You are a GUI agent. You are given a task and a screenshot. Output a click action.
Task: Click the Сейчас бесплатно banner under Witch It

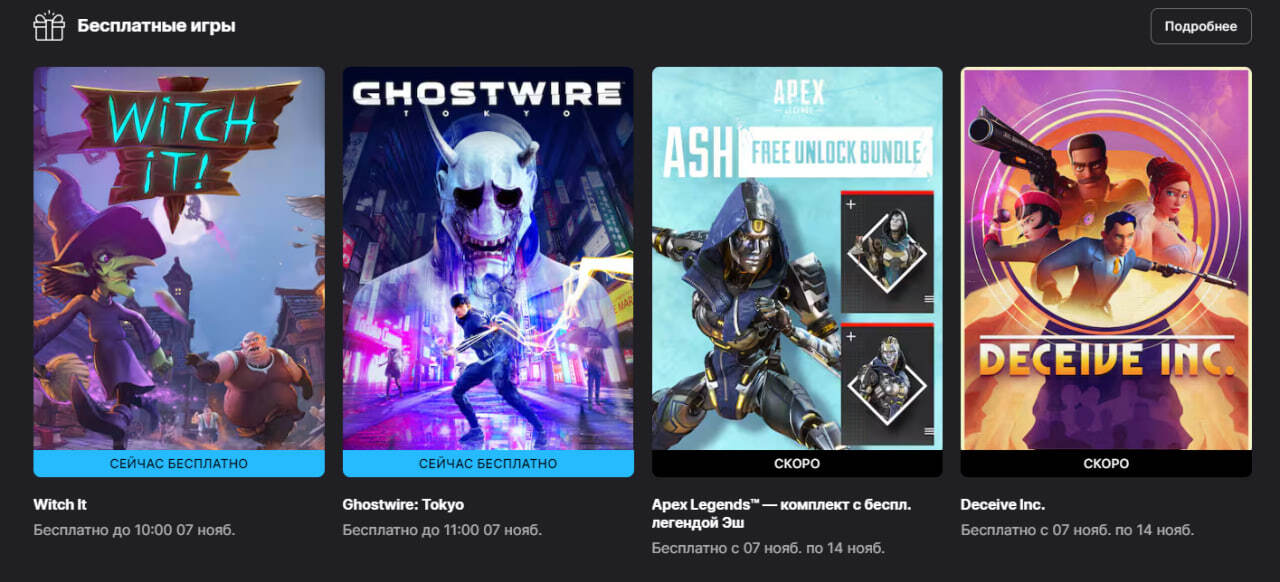[179, 464]
